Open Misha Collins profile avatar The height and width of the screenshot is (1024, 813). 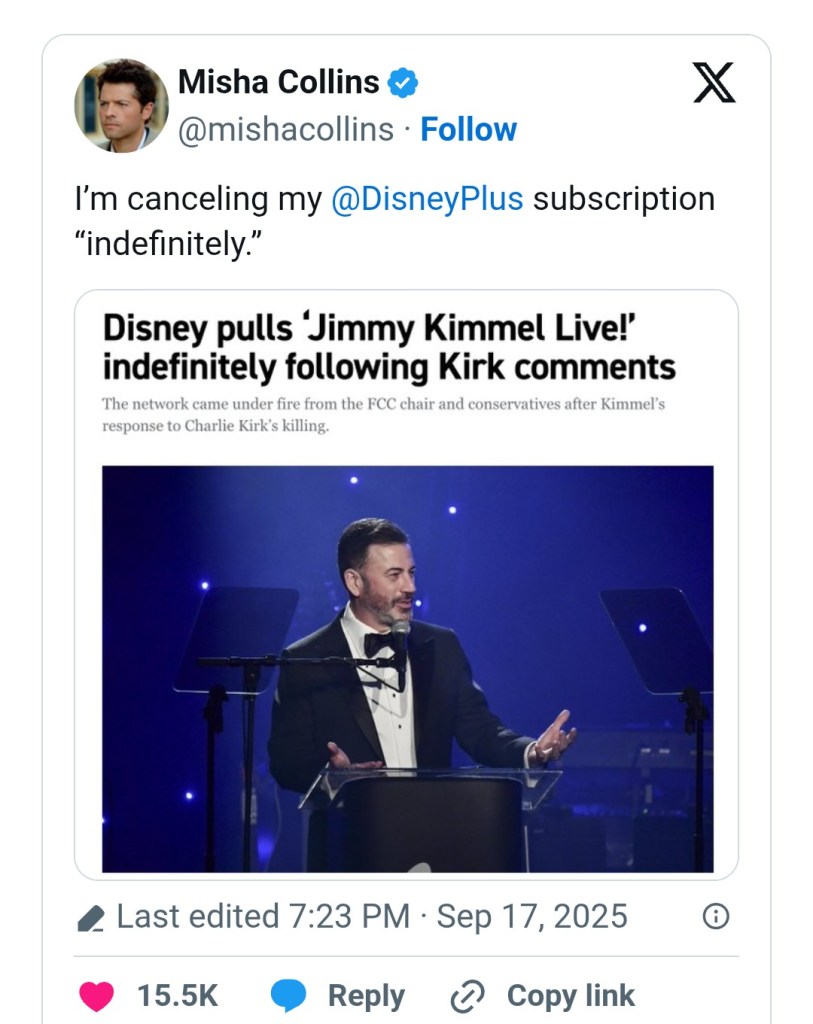tap(121, 105)
